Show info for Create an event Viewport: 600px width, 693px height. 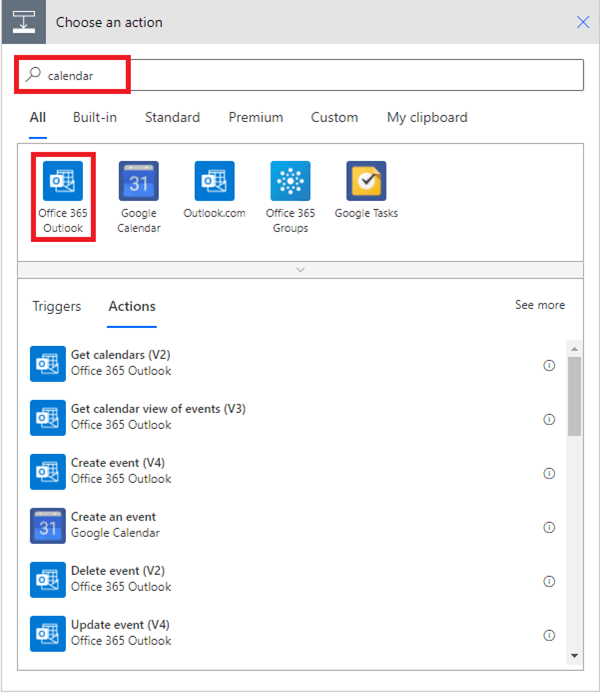[x=549, y=527]
